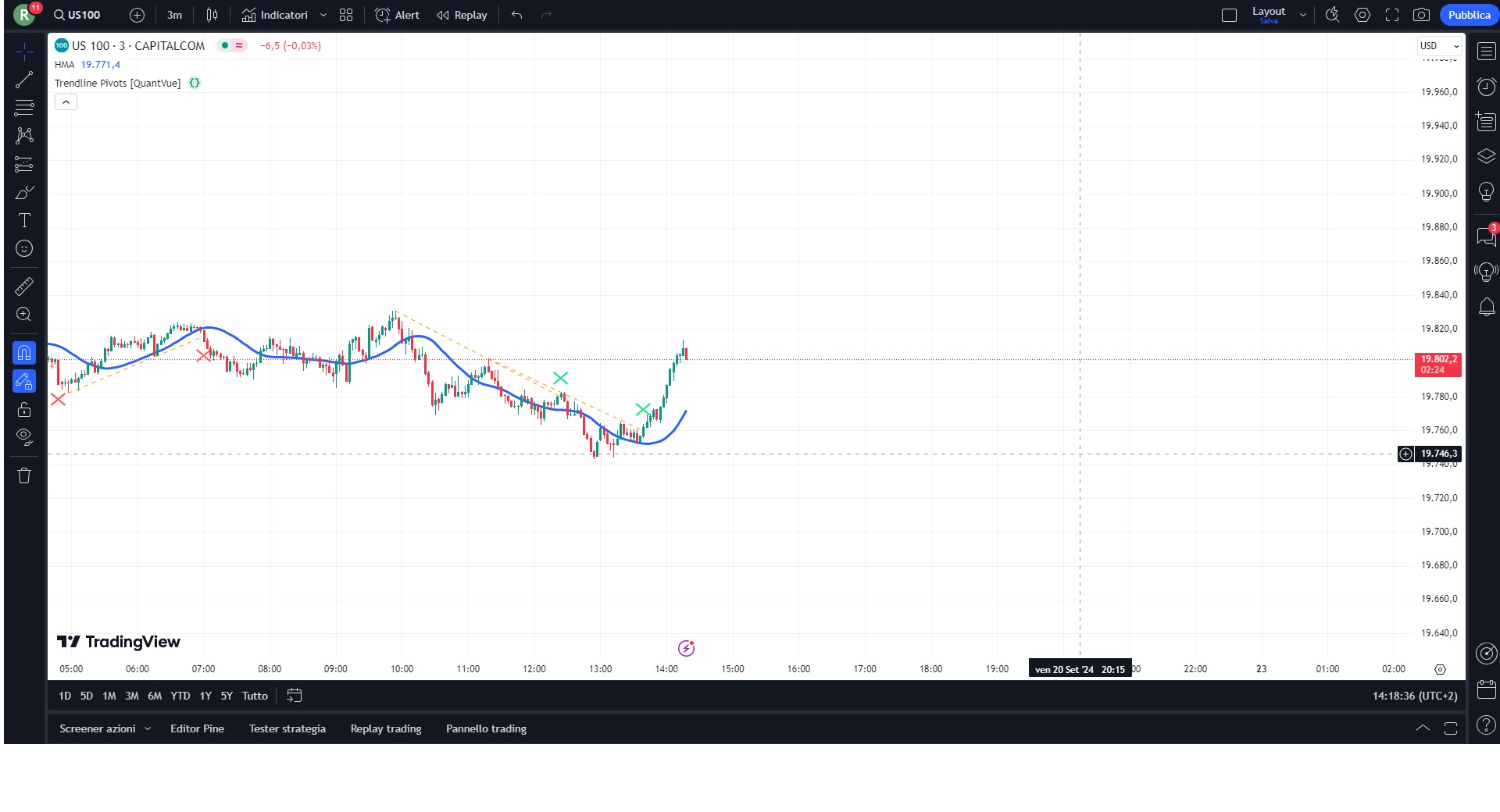The image size is (1500, 812).
Task: Create a new Alert
Action: tap(397, 15)
